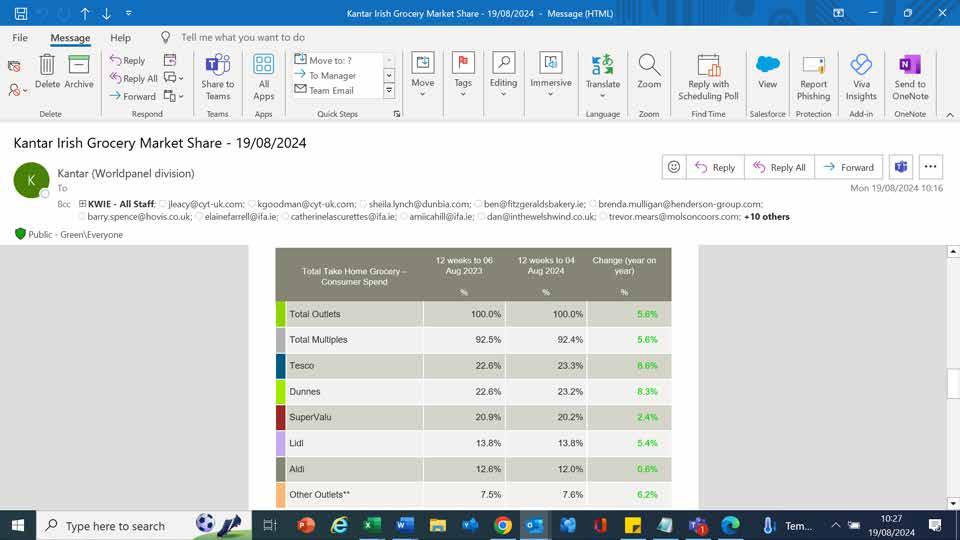Open the More respond actions dropdown
The width and height of the screenshot is (960, 540).
click(x=174, y=96)
